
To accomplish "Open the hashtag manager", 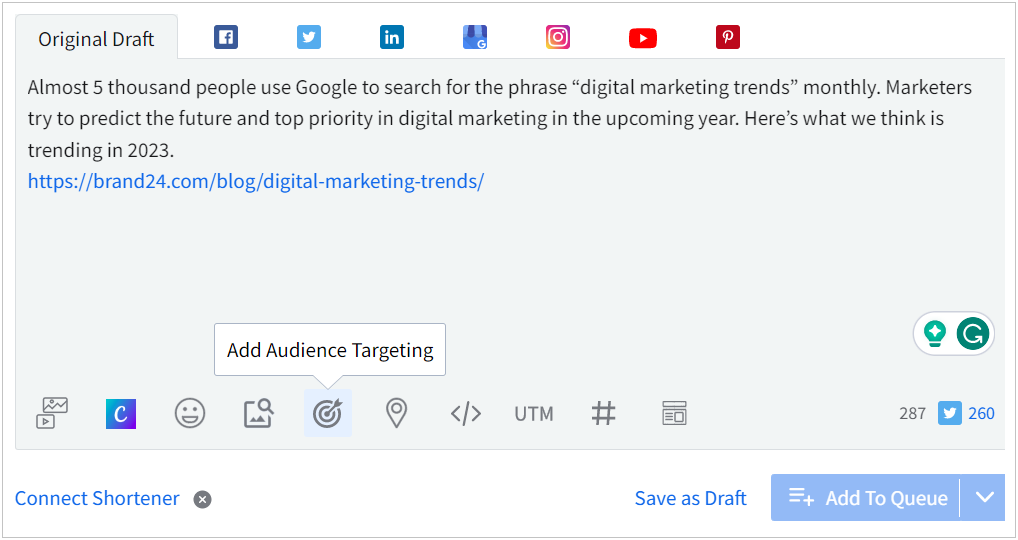I will coord(603,413).
